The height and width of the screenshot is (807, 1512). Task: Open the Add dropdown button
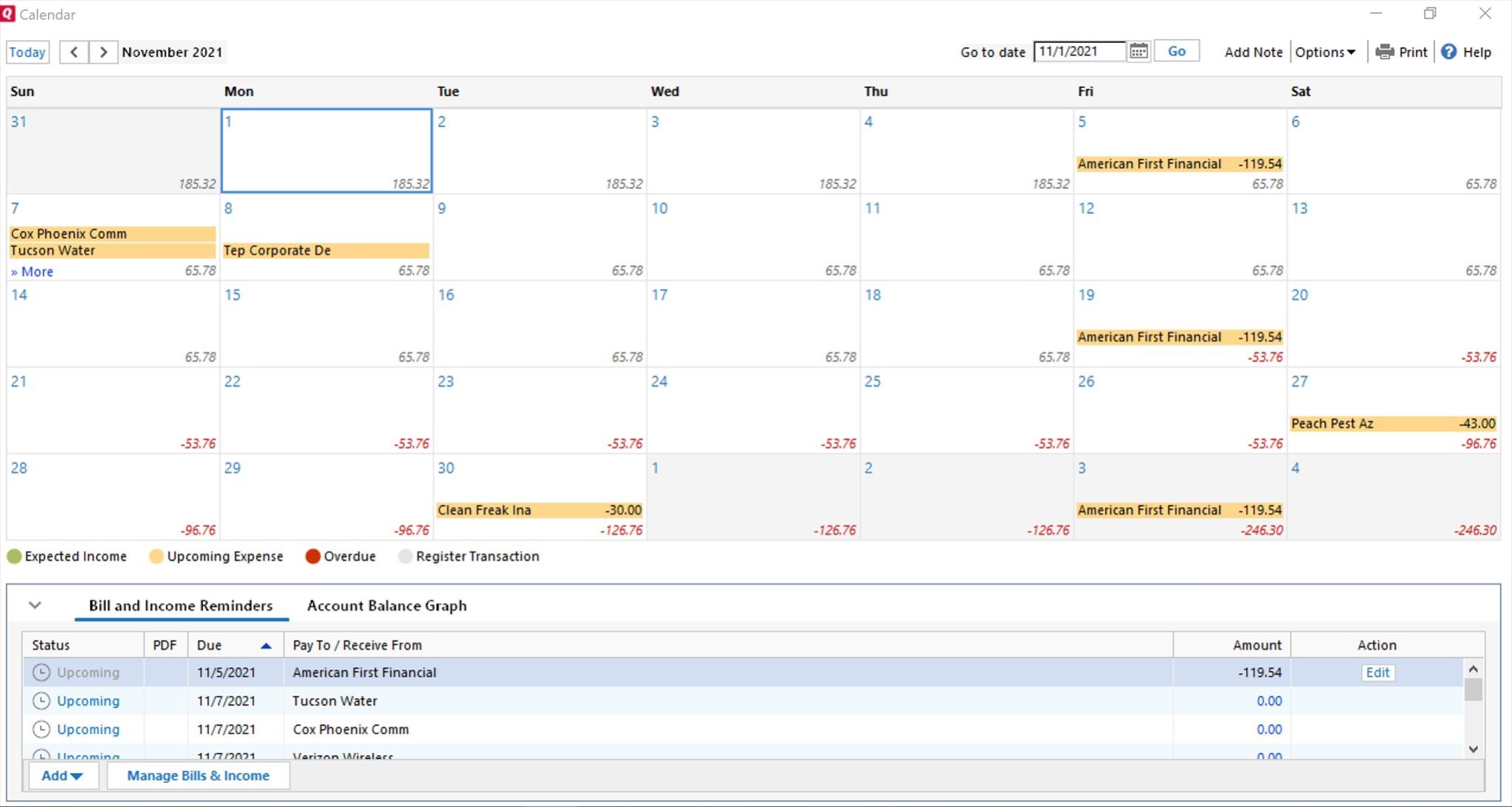62,775
